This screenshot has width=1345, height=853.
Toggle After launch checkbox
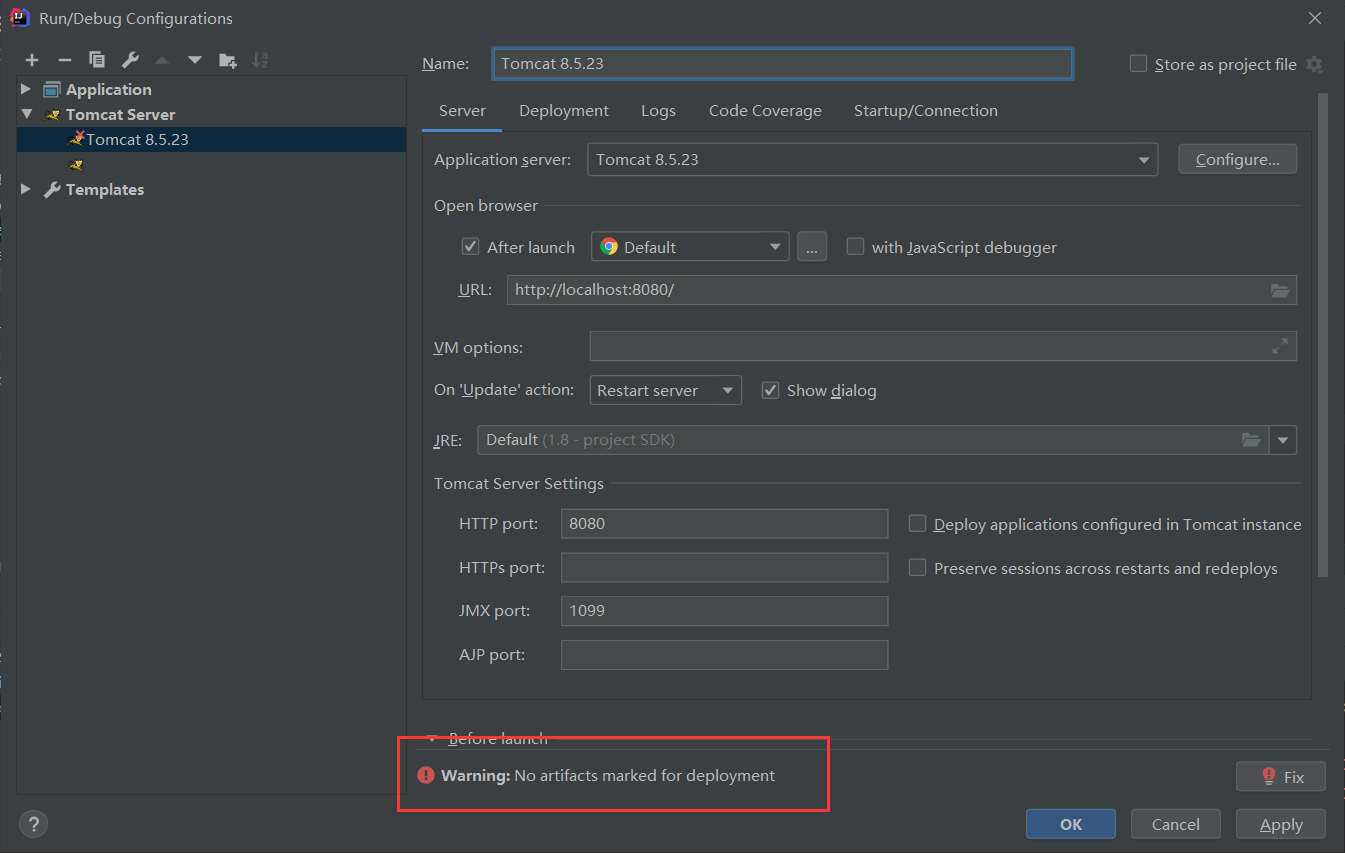point(470,246)
